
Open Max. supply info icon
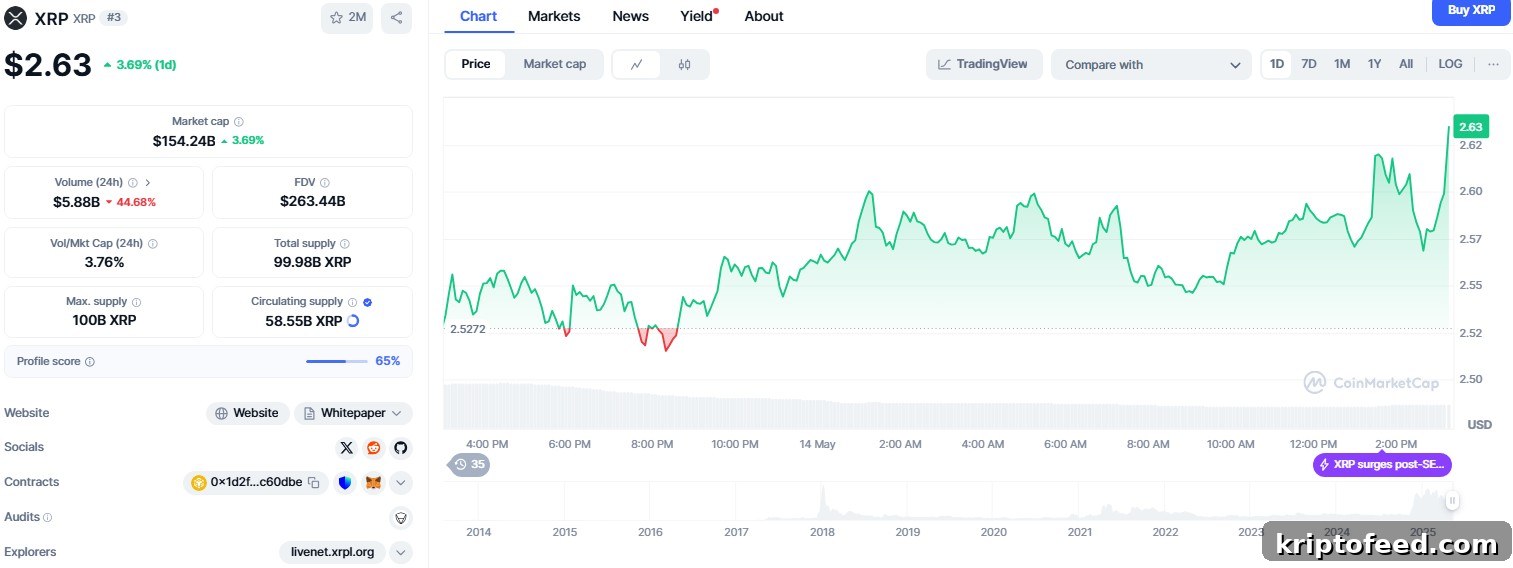click(x=136, y=302)
